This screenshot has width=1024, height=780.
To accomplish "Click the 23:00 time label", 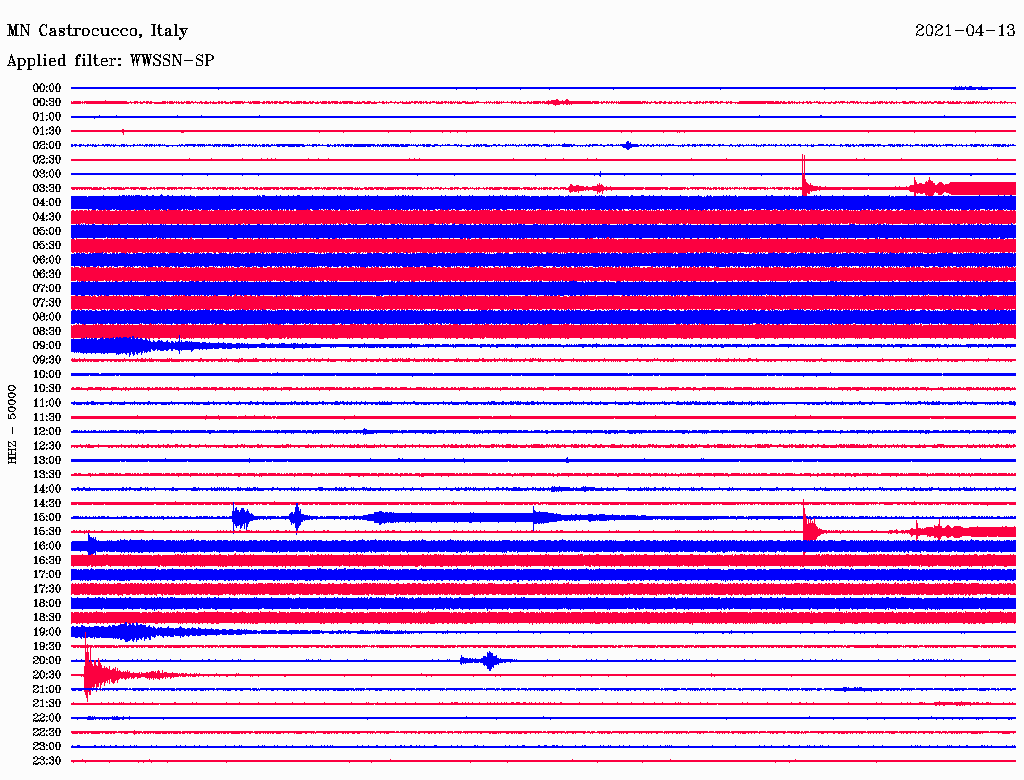I will 46,747.
